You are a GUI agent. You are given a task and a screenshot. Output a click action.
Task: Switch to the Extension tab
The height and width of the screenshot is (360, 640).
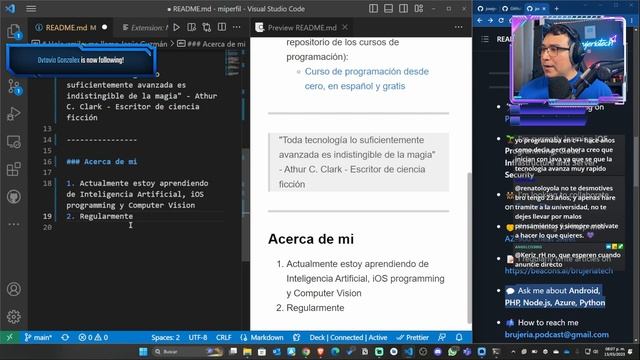[x=145, y=27]
